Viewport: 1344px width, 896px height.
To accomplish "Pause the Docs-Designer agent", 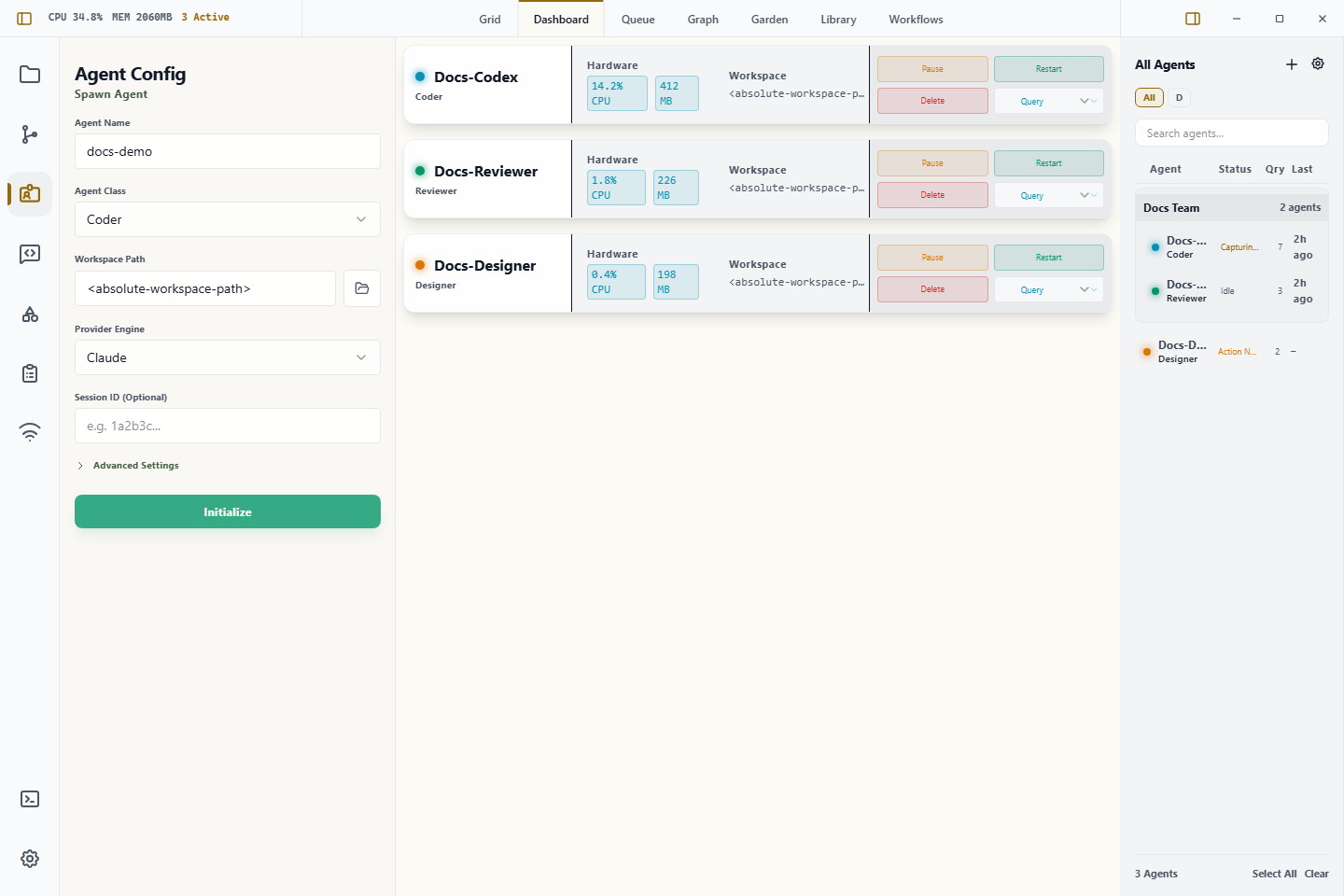I will coord(932,258).
